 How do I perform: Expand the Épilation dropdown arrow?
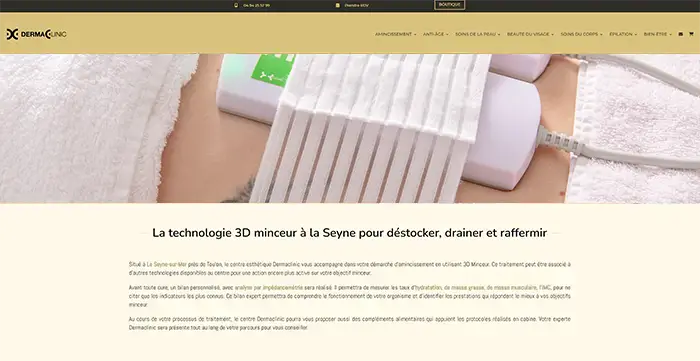pyautogui.click(x=636, y=34)
